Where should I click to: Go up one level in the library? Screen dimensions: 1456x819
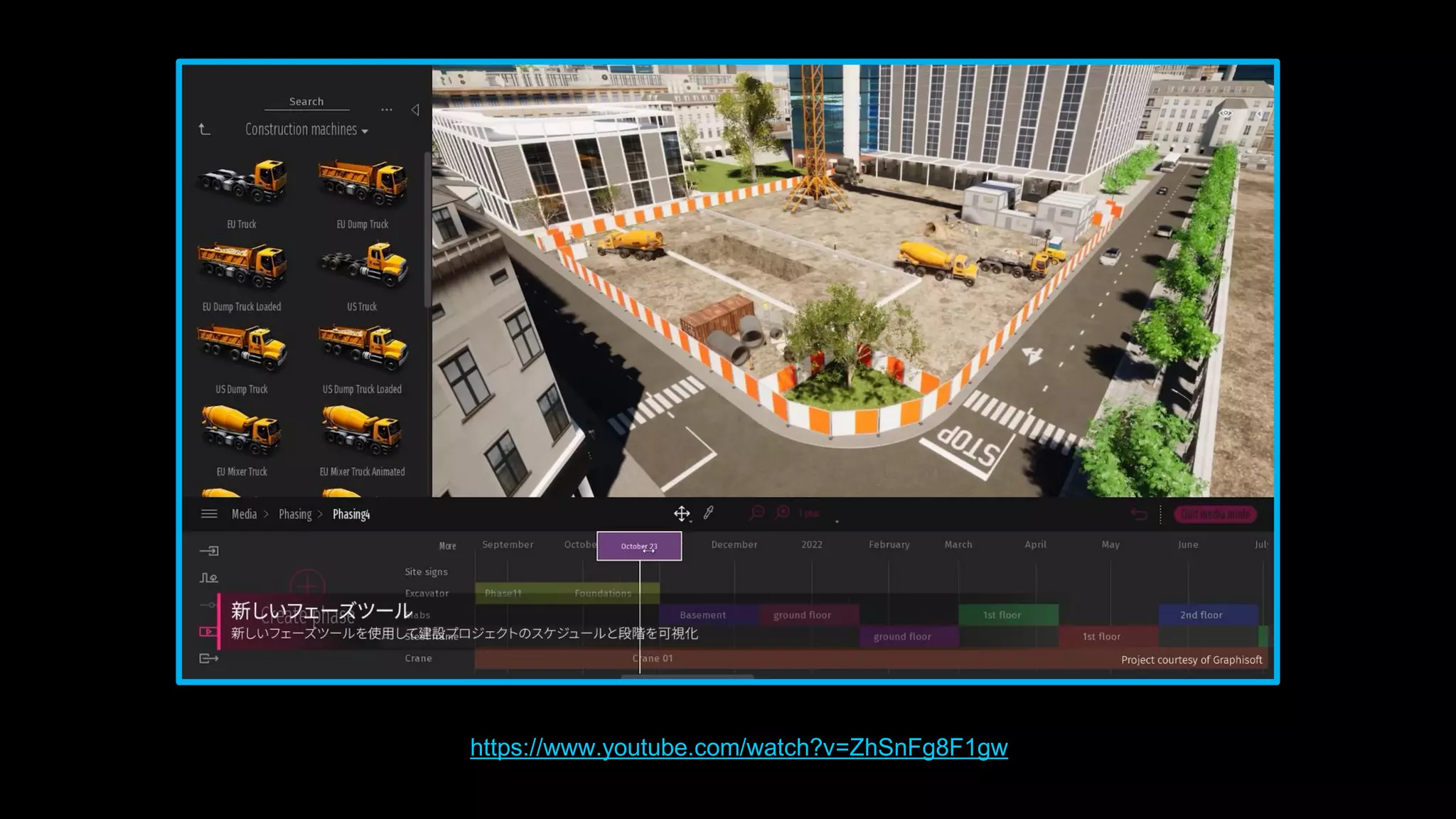205,129
